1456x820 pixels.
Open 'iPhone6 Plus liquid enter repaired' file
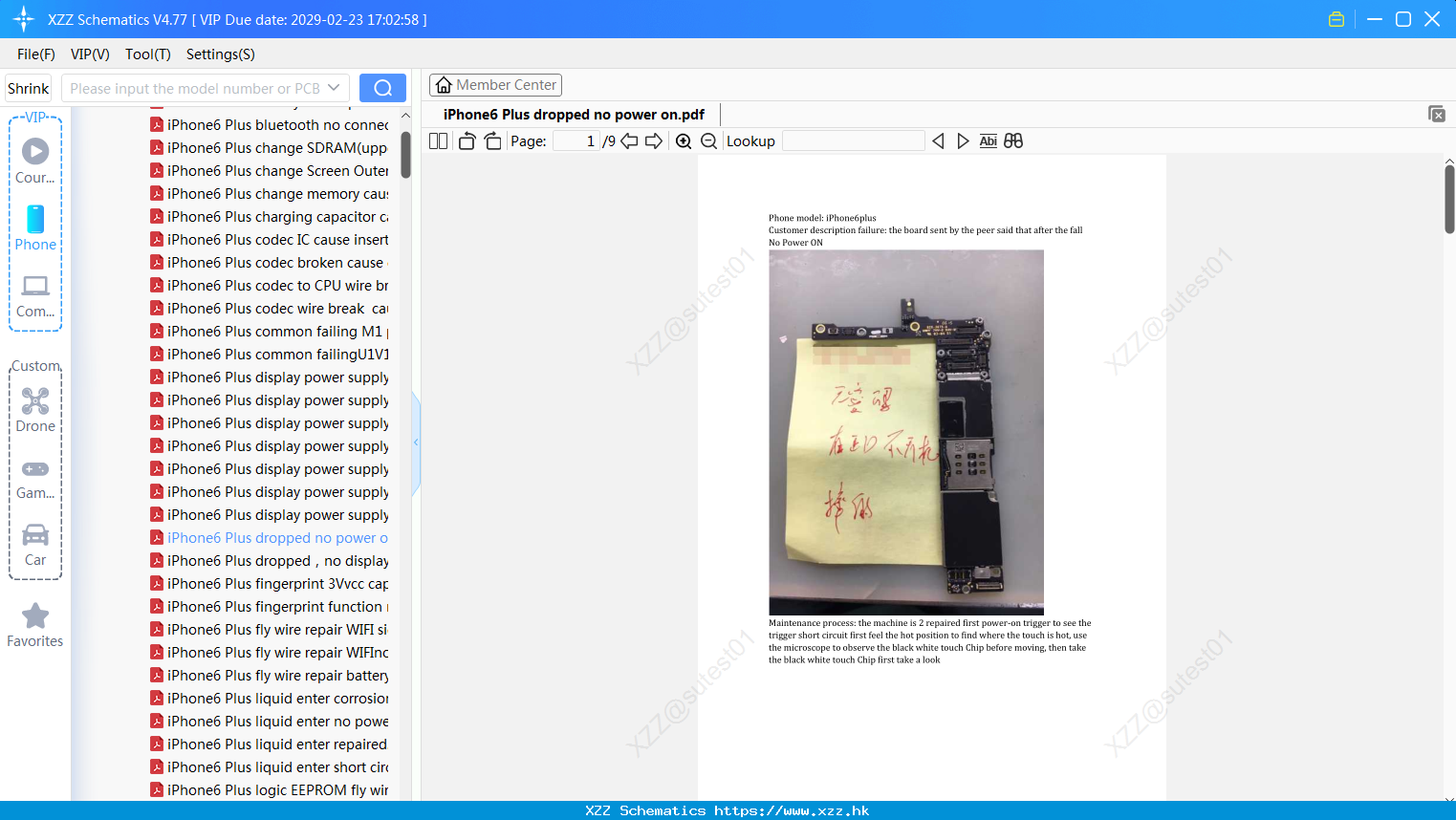coord(270,744)
